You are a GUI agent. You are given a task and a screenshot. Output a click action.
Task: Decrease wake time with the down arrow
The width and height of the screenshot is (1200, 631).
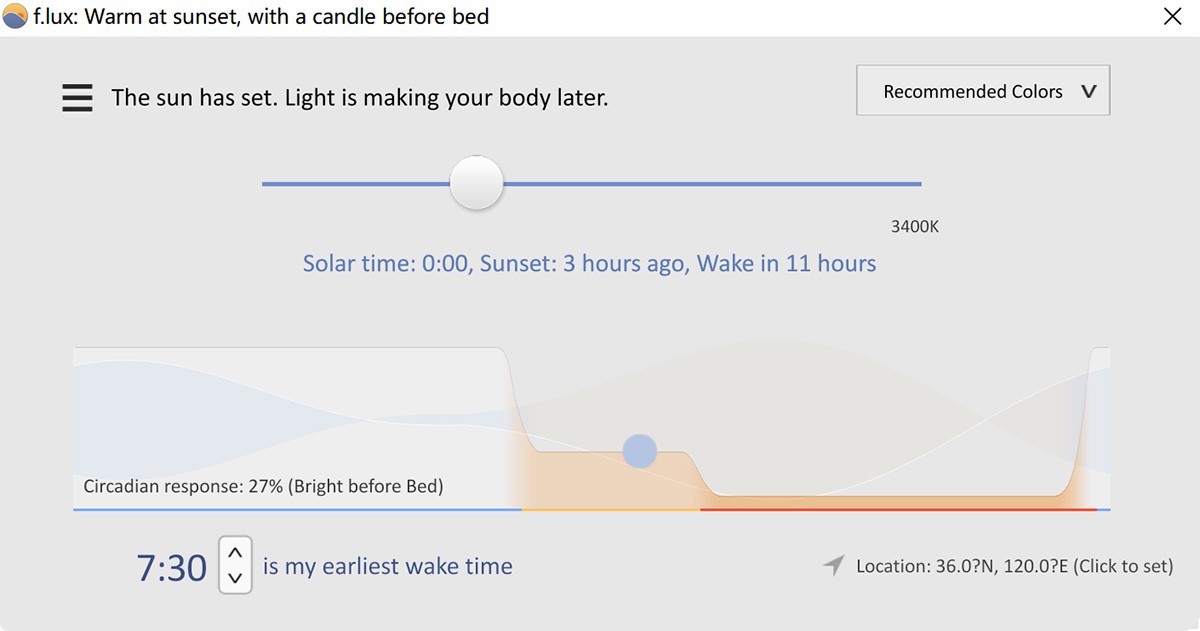(235, 578)
